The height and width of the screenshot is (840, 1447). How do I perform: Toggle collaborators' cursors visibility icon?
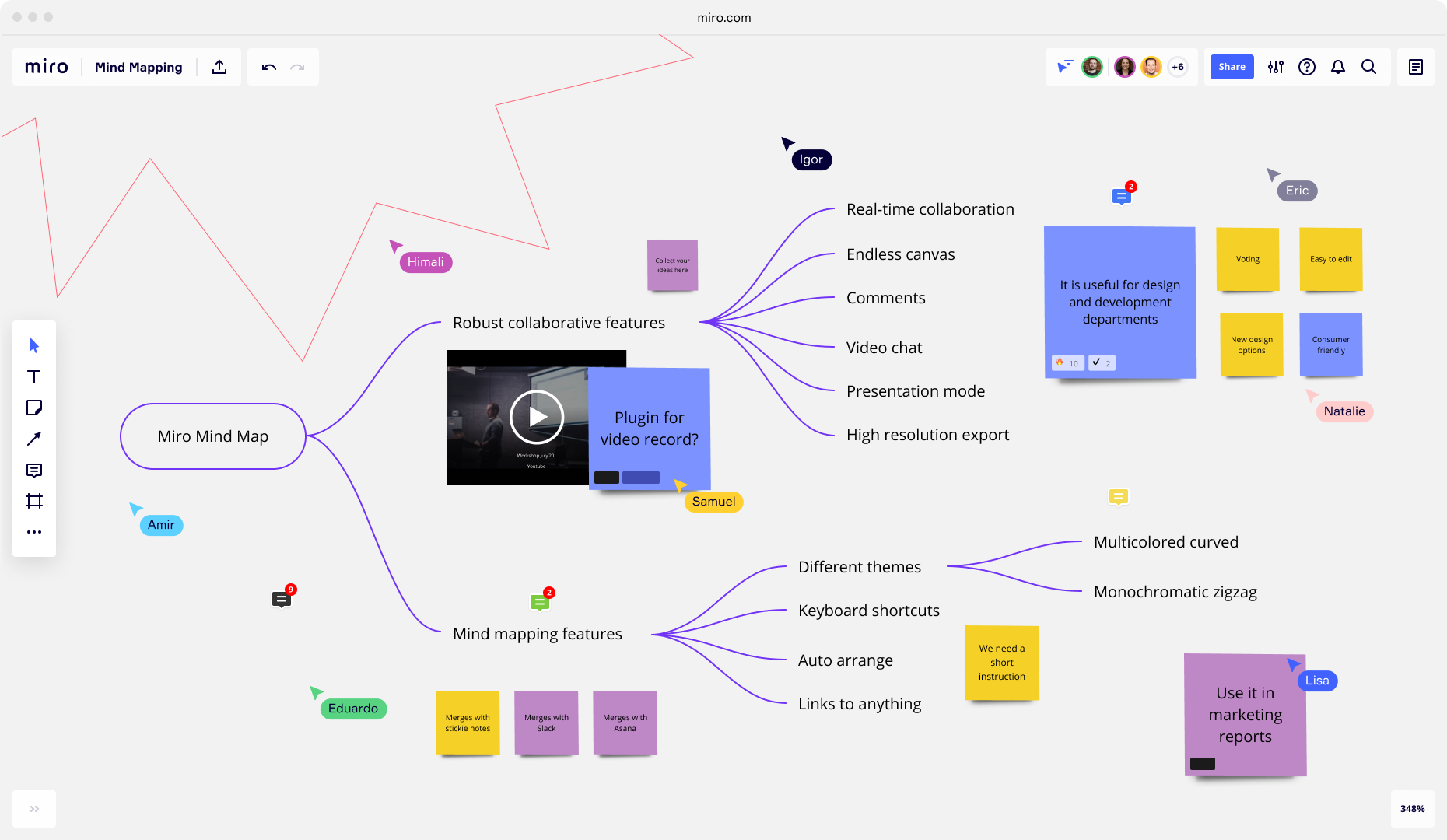[1065, 67]
